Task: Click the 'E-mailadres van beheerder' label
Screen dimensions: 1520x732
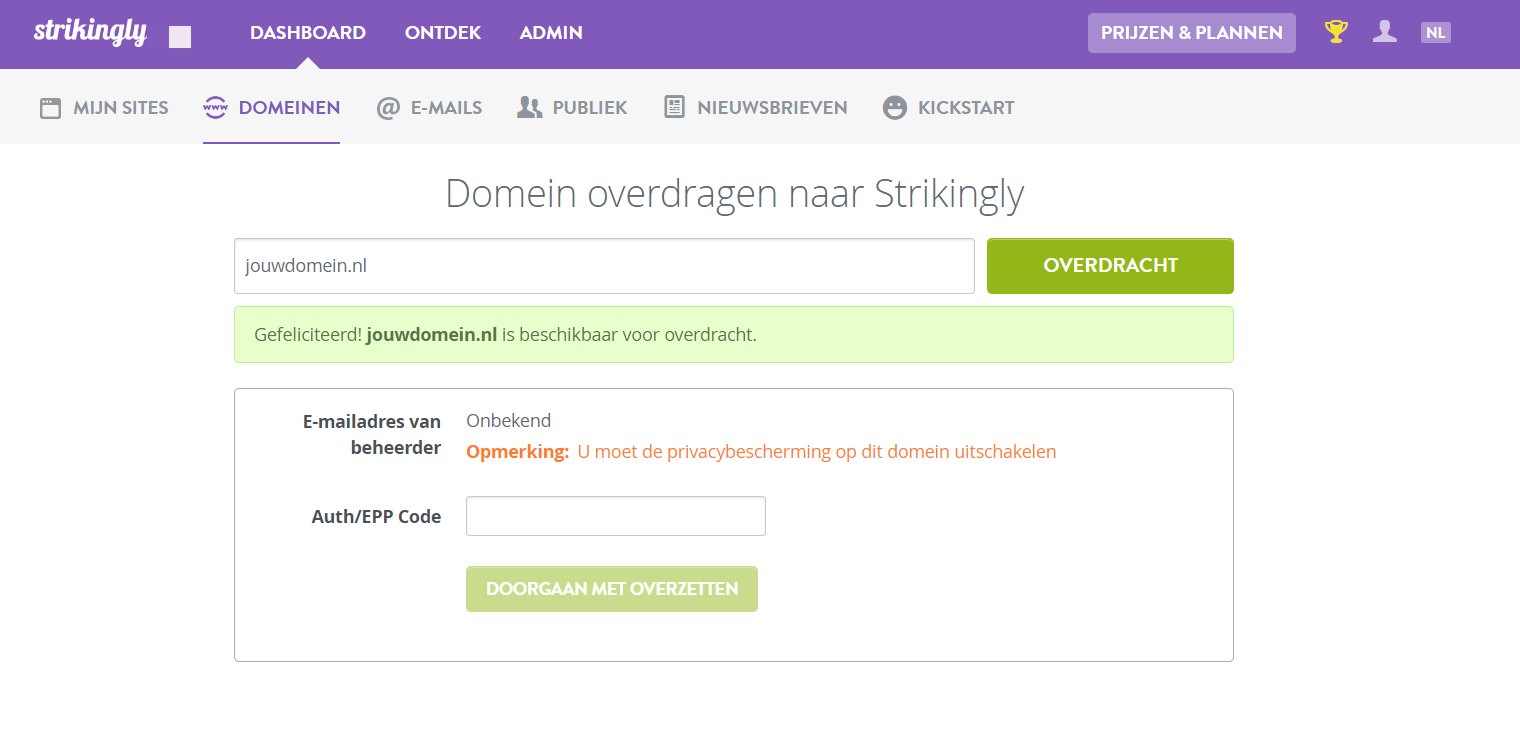Action: (372, 435)
